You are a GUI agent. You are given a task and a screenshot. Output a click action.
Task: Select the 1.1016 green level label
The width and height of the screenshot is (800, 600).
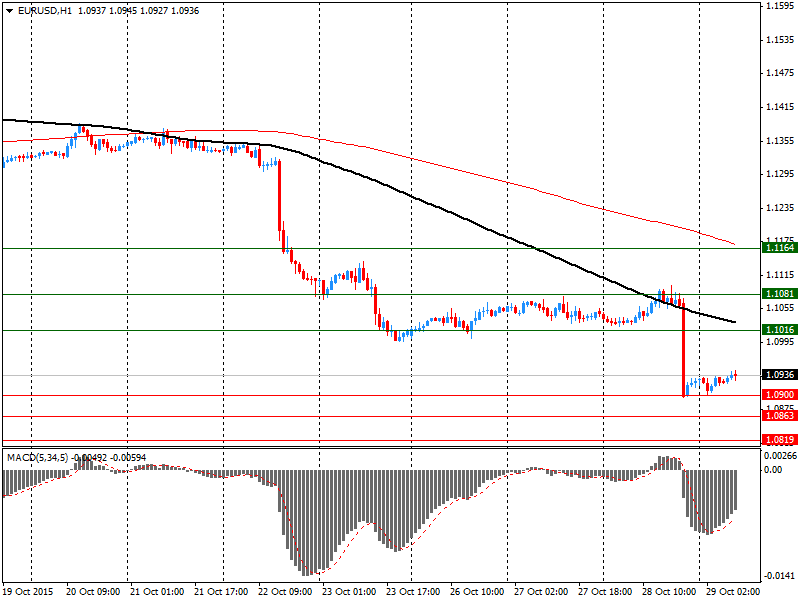(x=780, y=330)
